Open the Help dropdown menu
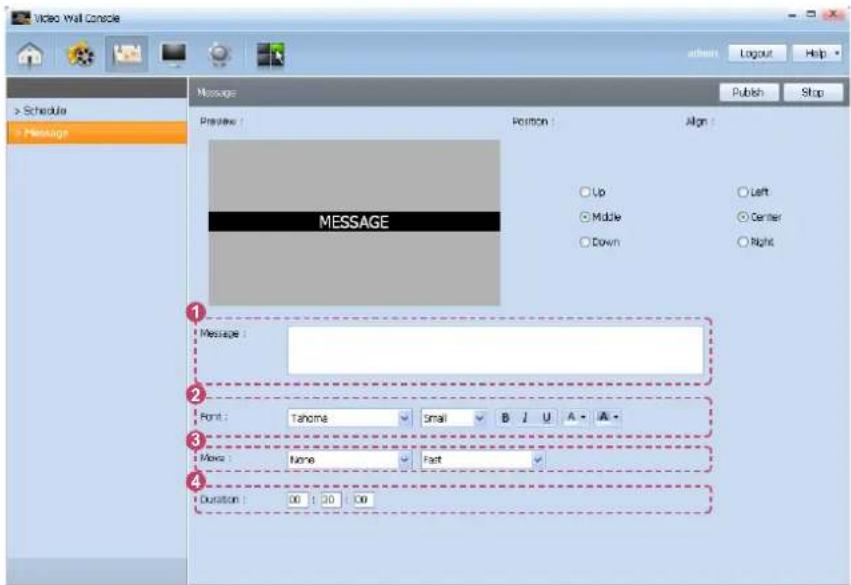The image size is (851, 585). pos(817,53)
